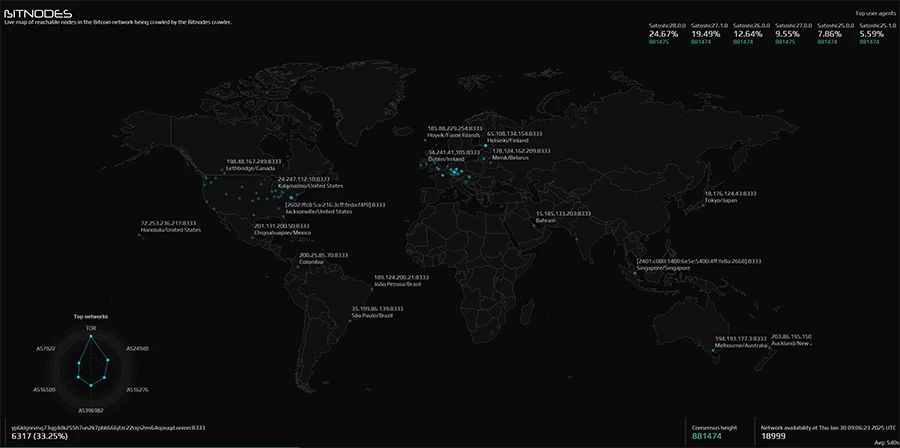Click the Bahrain node dot
Screen dimensions: 900x448
coord(534,225)
